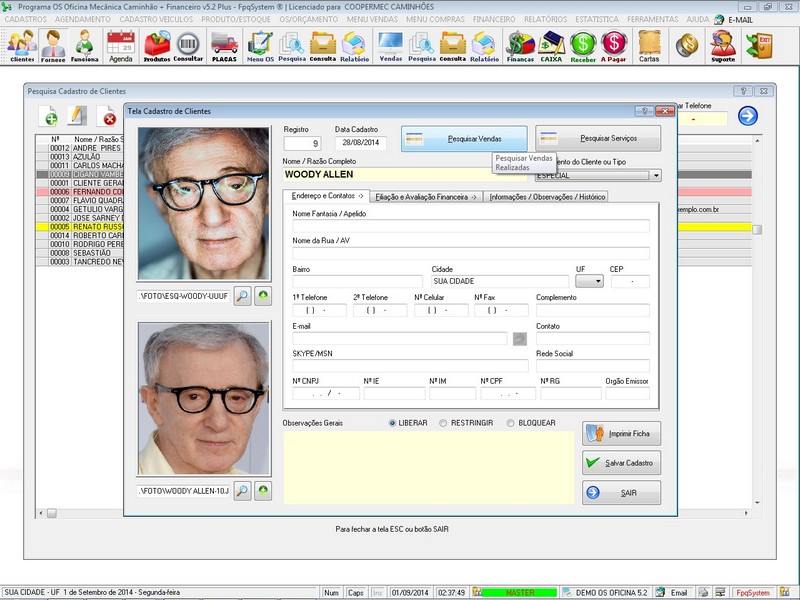Open the Suporte toolbar icon
Viewport: 800px width, 600px height.
click(721, 45)
